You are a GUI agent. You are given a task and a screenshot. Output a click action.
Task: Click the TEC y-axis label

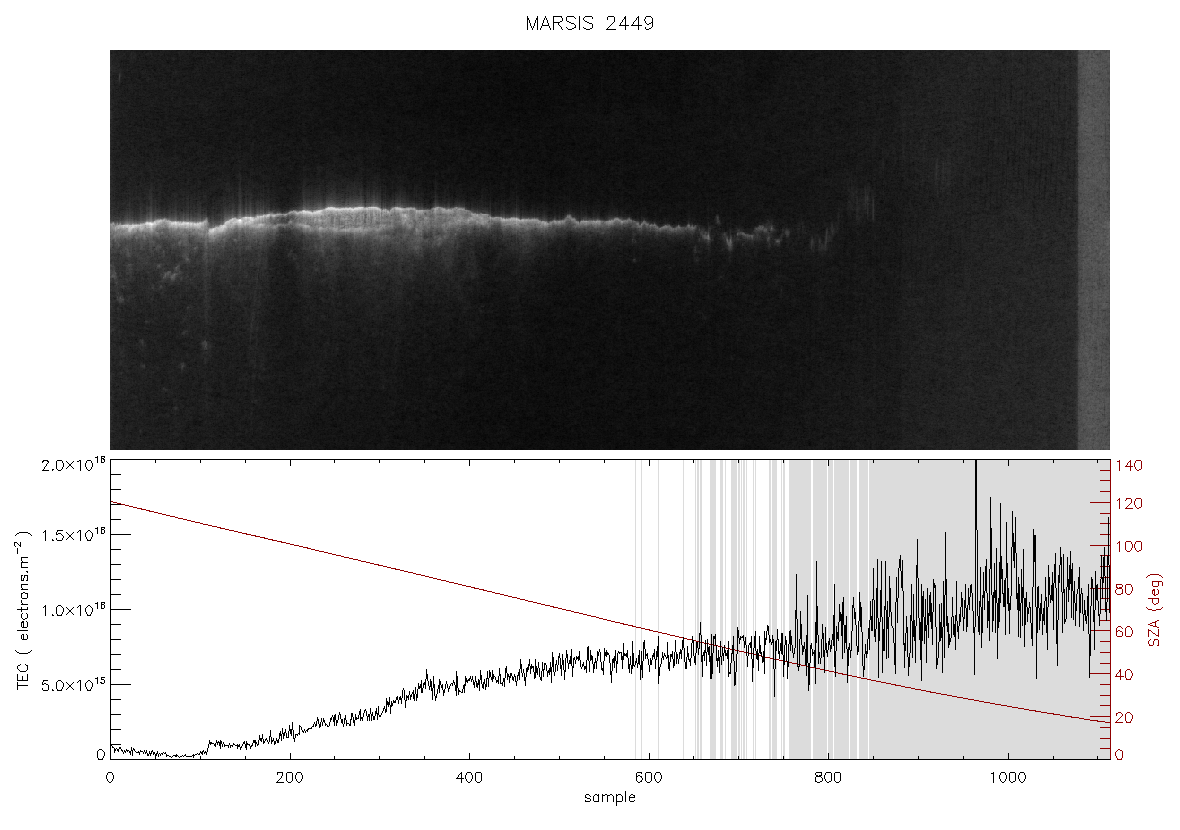tap(23, 610)
